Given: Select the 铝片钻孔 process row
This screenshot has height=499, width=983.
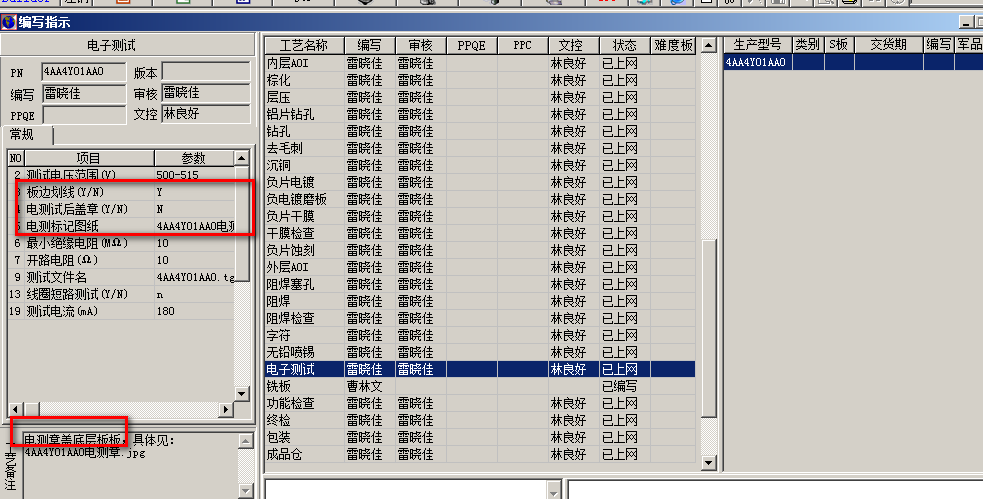Looking at the screenshot, I should (x=480, y=114).
